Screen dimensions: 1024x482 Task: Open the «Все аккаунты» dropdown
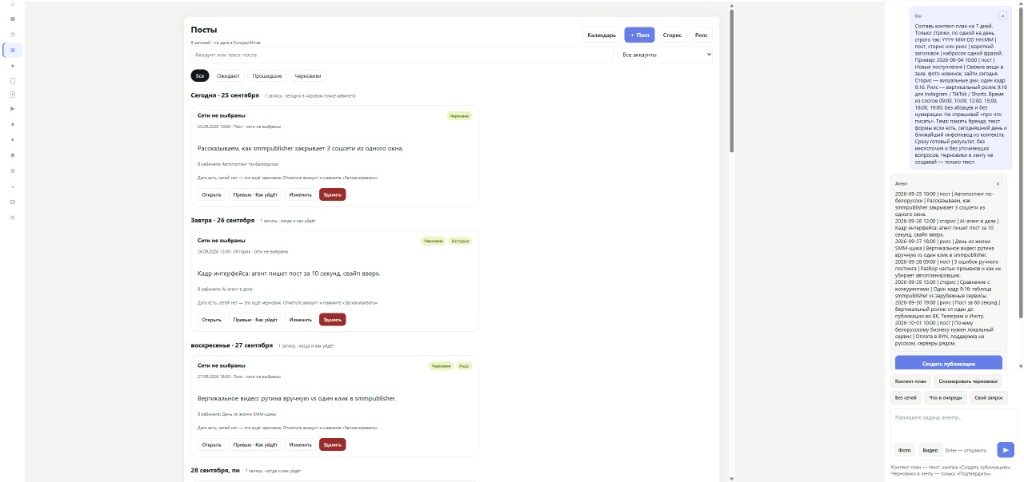(665, 55)
